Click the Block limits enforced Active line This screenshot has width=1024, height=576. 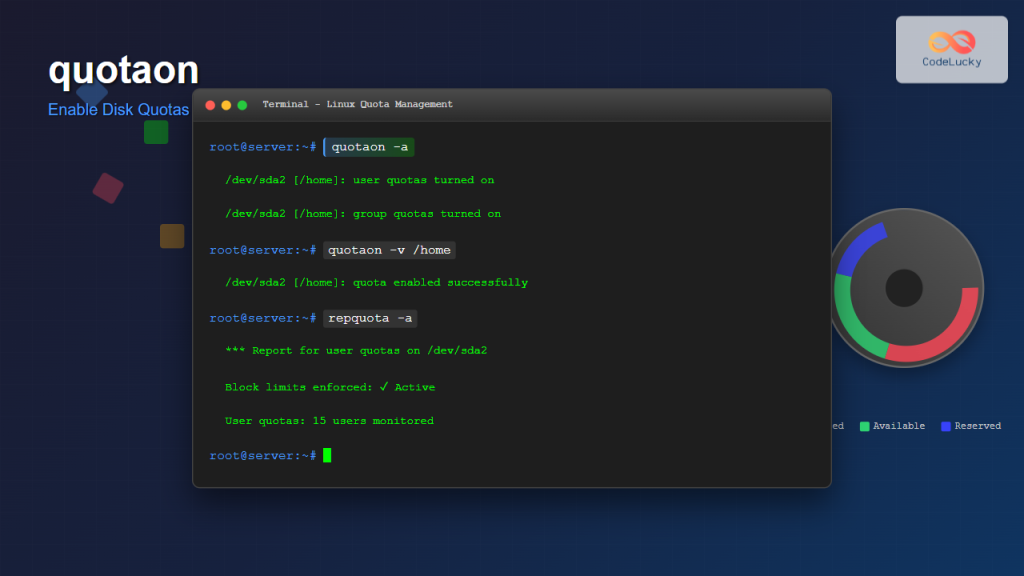[329, 387]
